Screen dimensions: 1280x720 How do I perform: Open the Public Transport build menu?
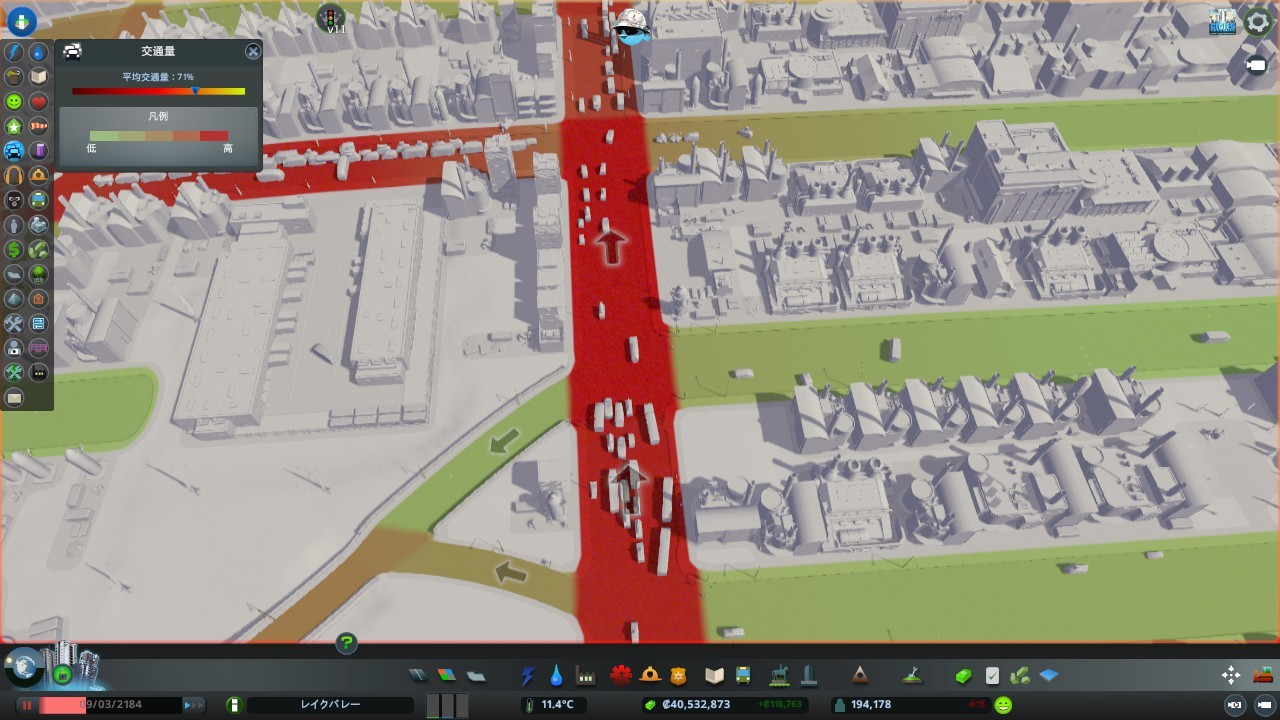(743, 676)
